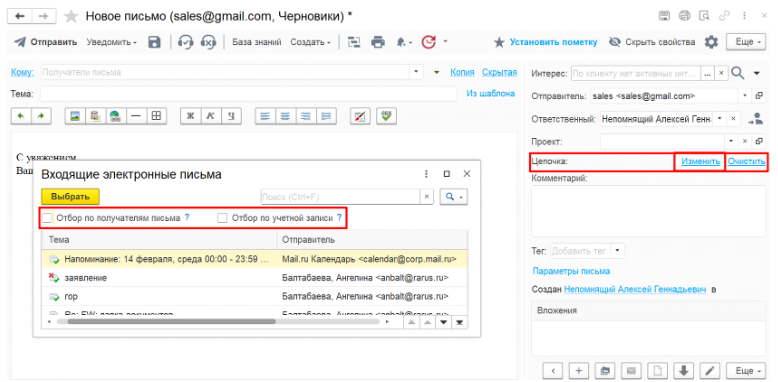Click the Очистить chain link

[747, 161]
